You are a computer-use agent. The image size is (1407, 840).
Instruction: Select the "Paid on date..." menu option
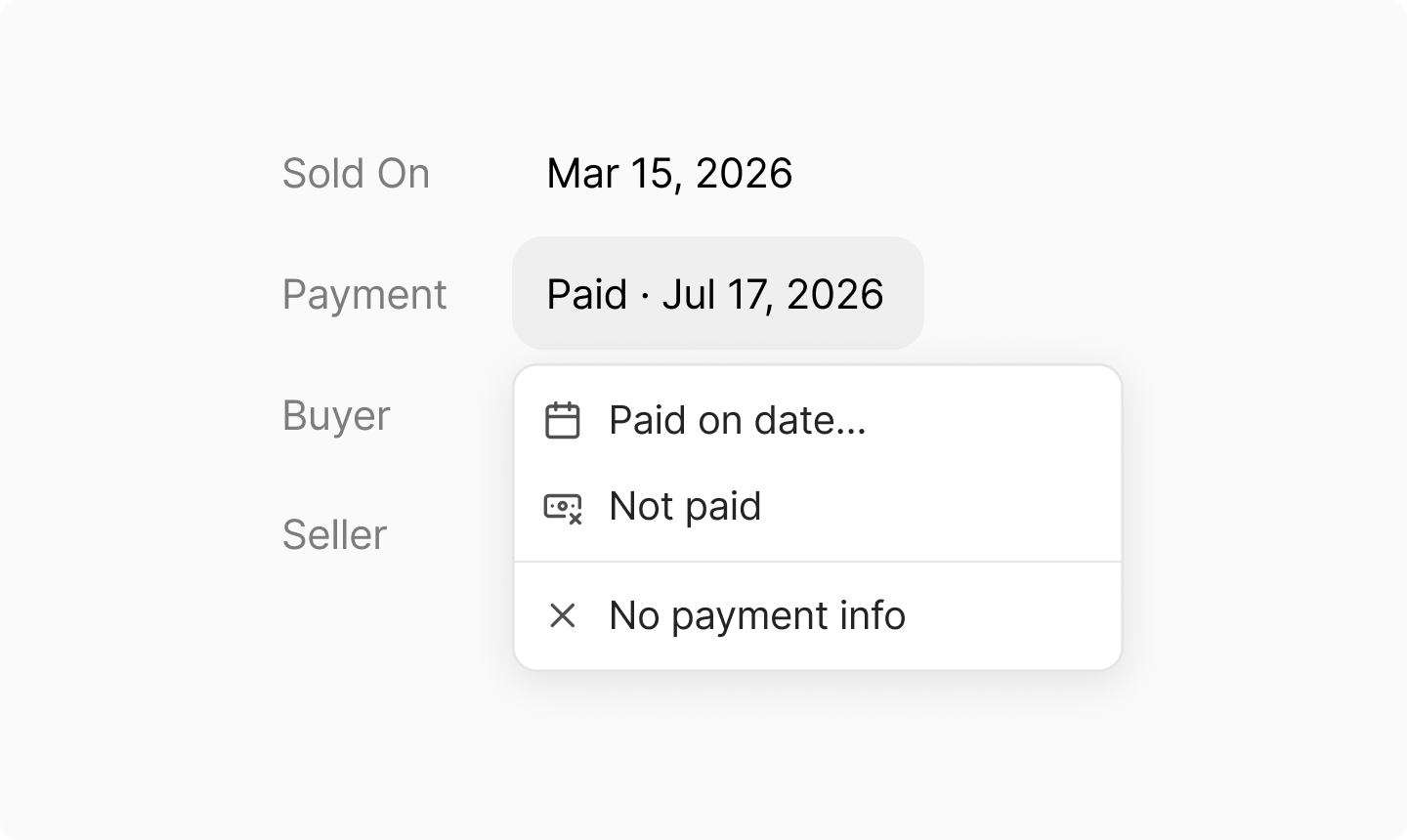tap(818, 421)
